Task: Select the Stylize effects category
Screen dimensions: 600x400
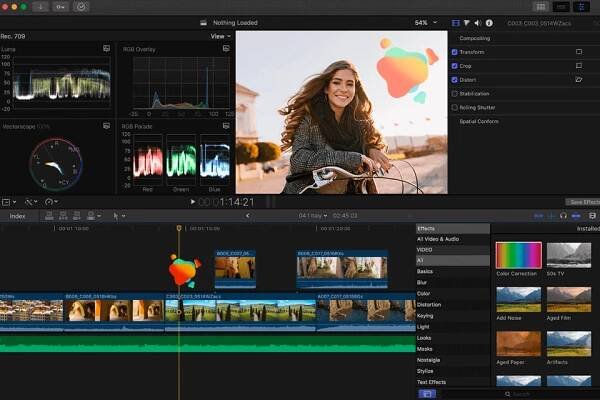Action: tap(453, 371)
